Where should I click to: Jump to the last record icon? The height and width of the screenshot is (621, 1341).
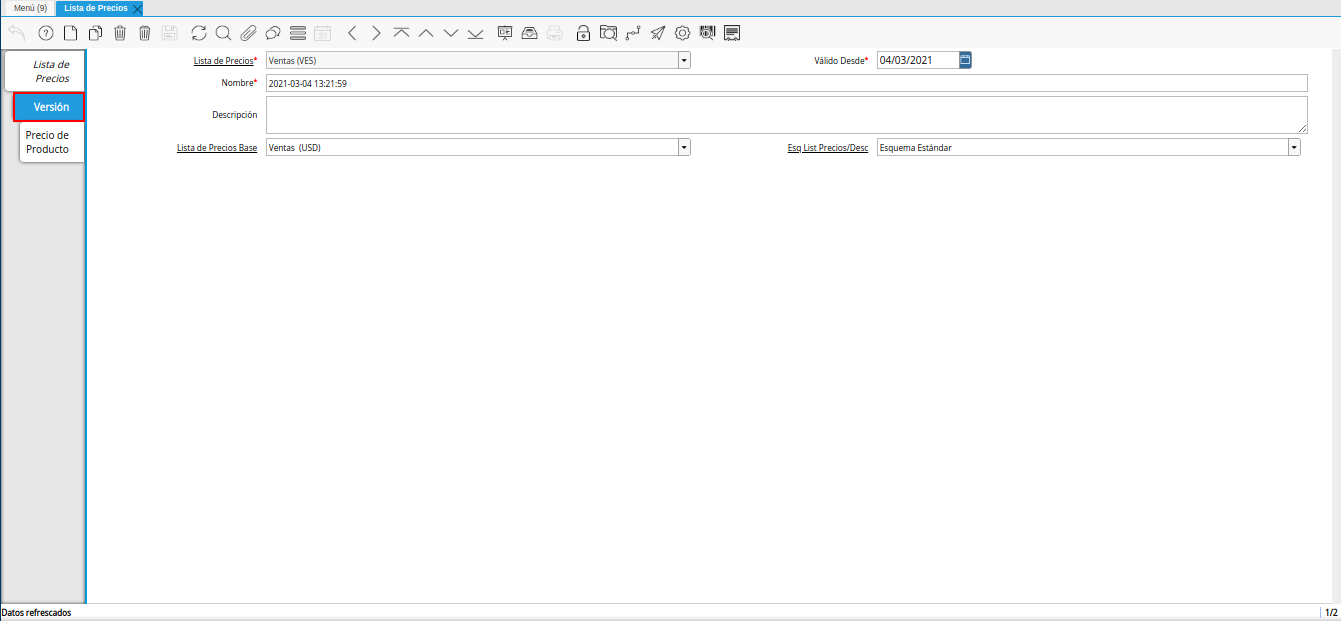pos(475,33)
